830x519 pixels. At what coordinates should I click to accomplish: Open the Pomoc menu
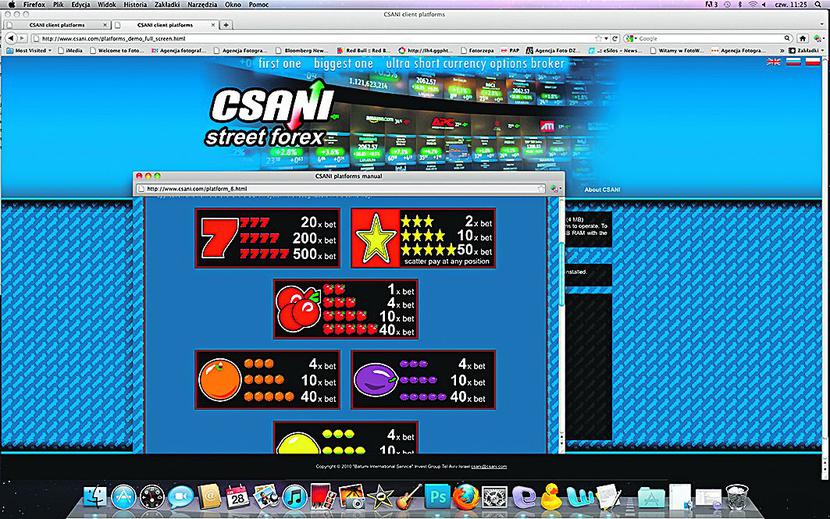(x=258, y=4)
